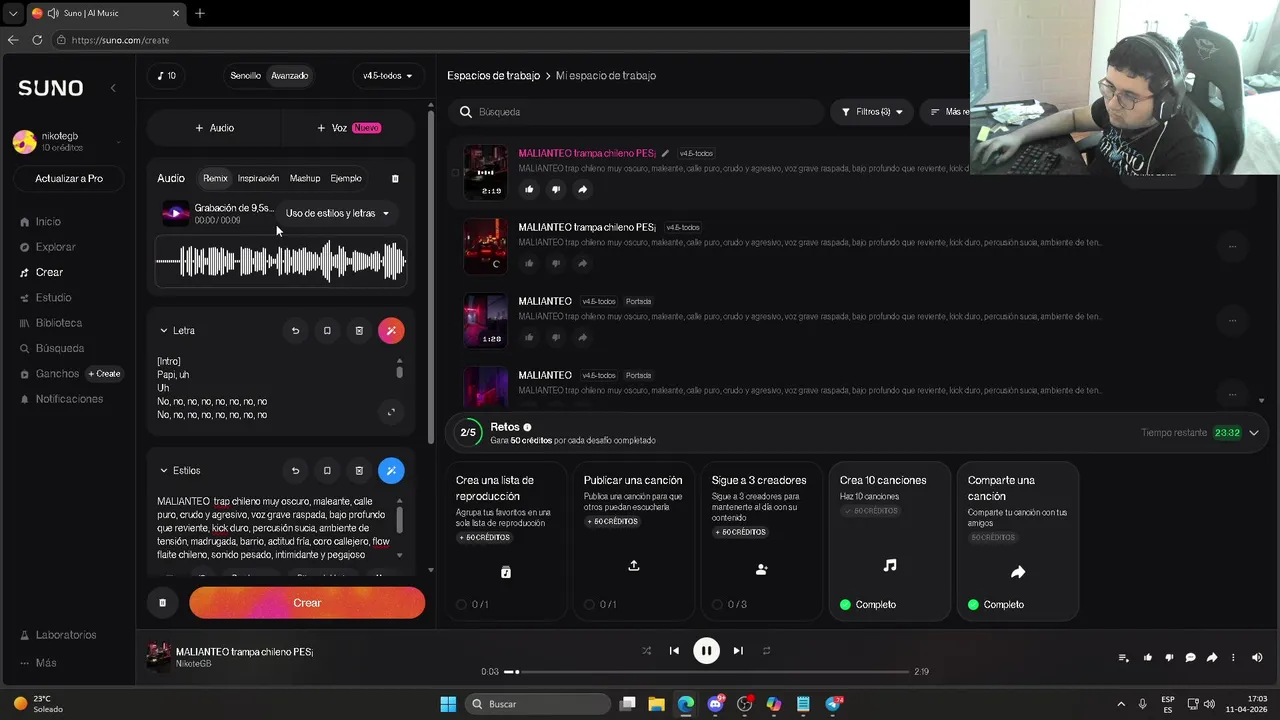Click the blue magic wand in Estilos
The height and width of the screenshot is (720, 1280).
tap(391, 470)
